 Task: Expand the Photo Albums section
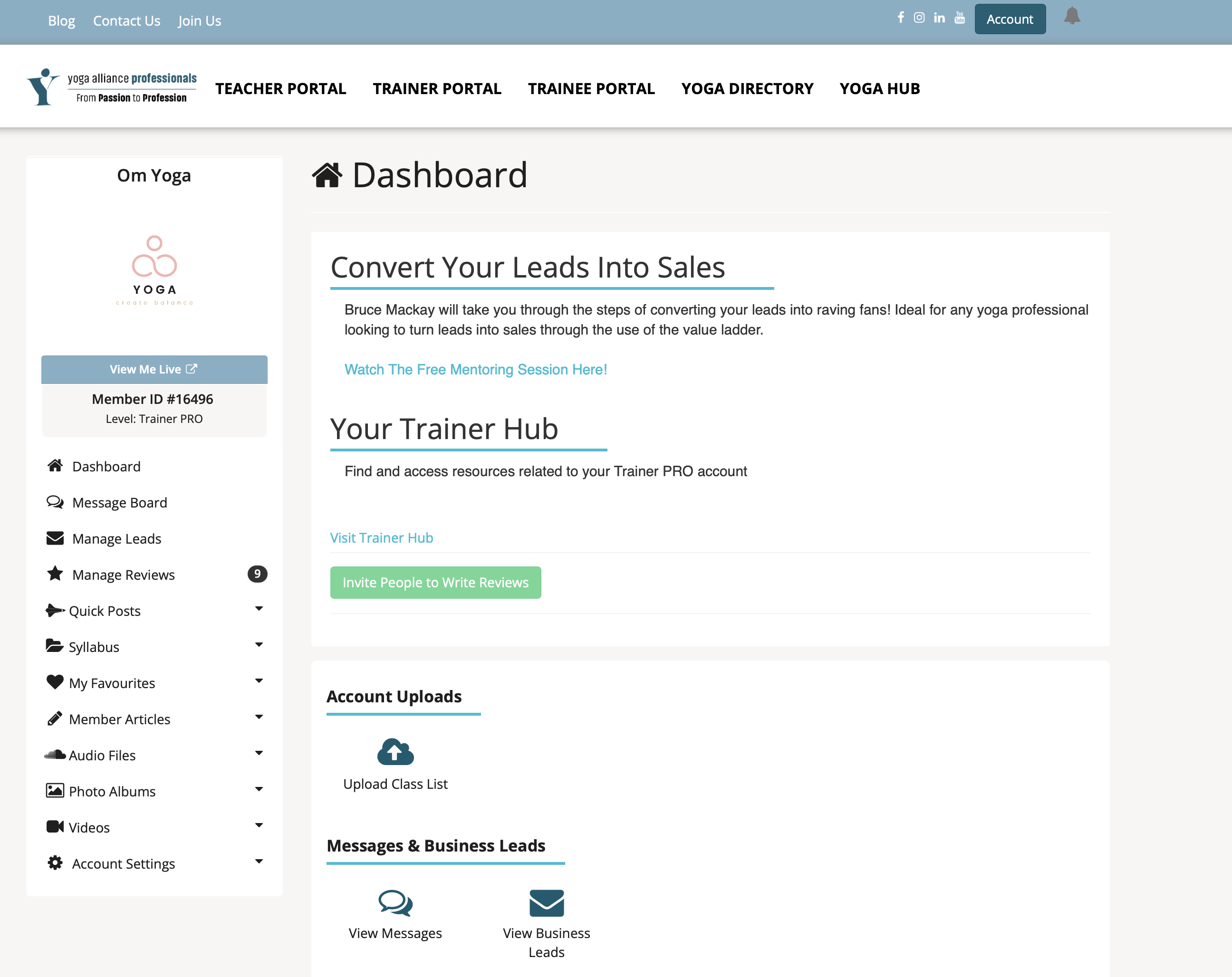(260, 789)
